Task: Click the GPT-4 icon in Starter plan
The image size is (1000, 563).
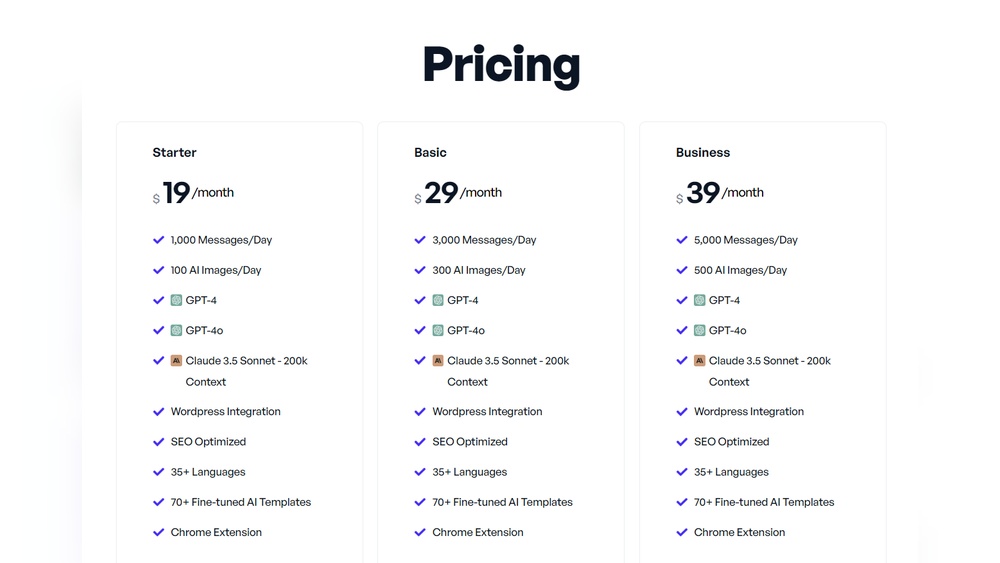Action: click(x=176, y=300)
